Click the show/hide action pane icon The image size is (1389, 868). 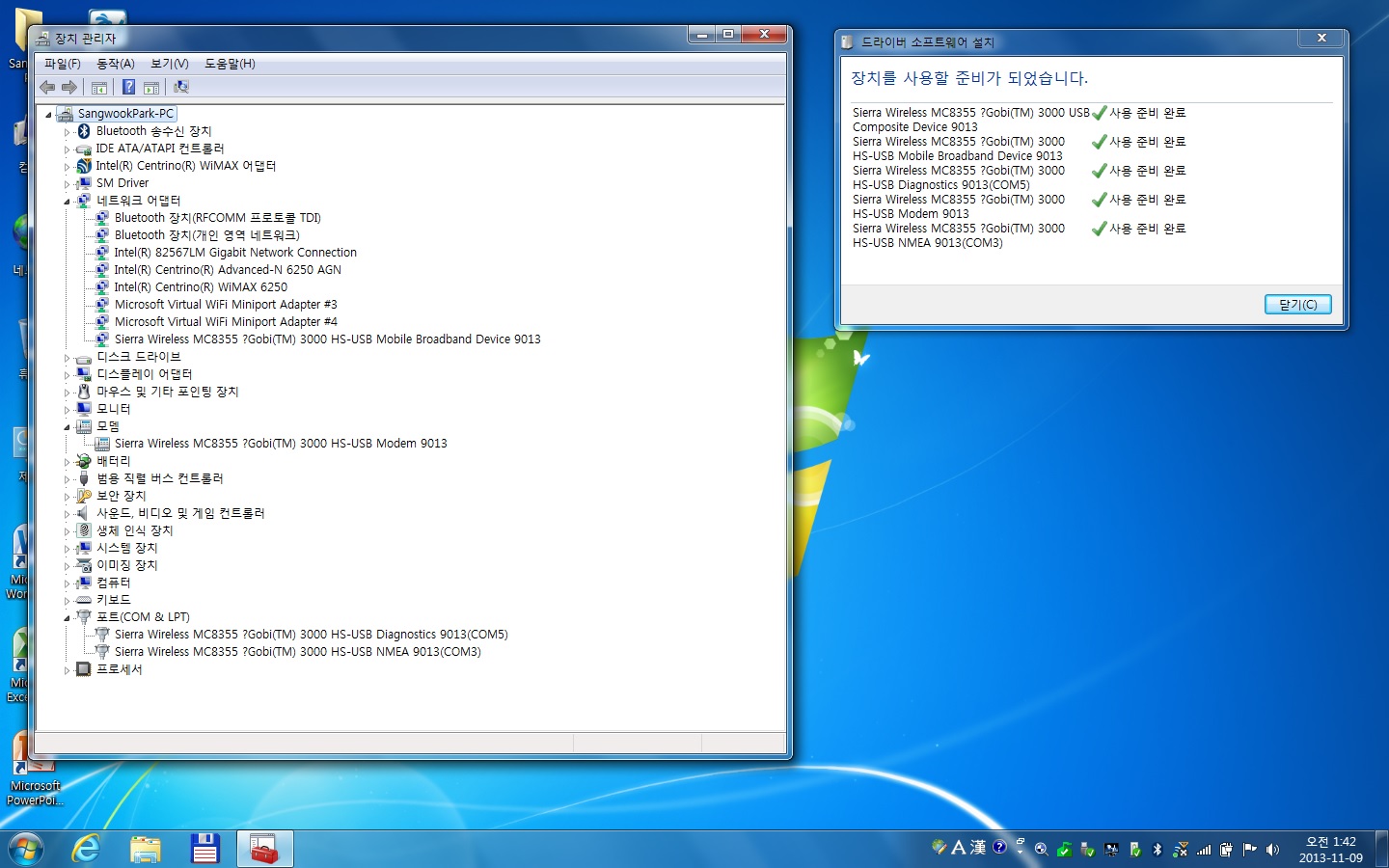[x=151, y=87]
